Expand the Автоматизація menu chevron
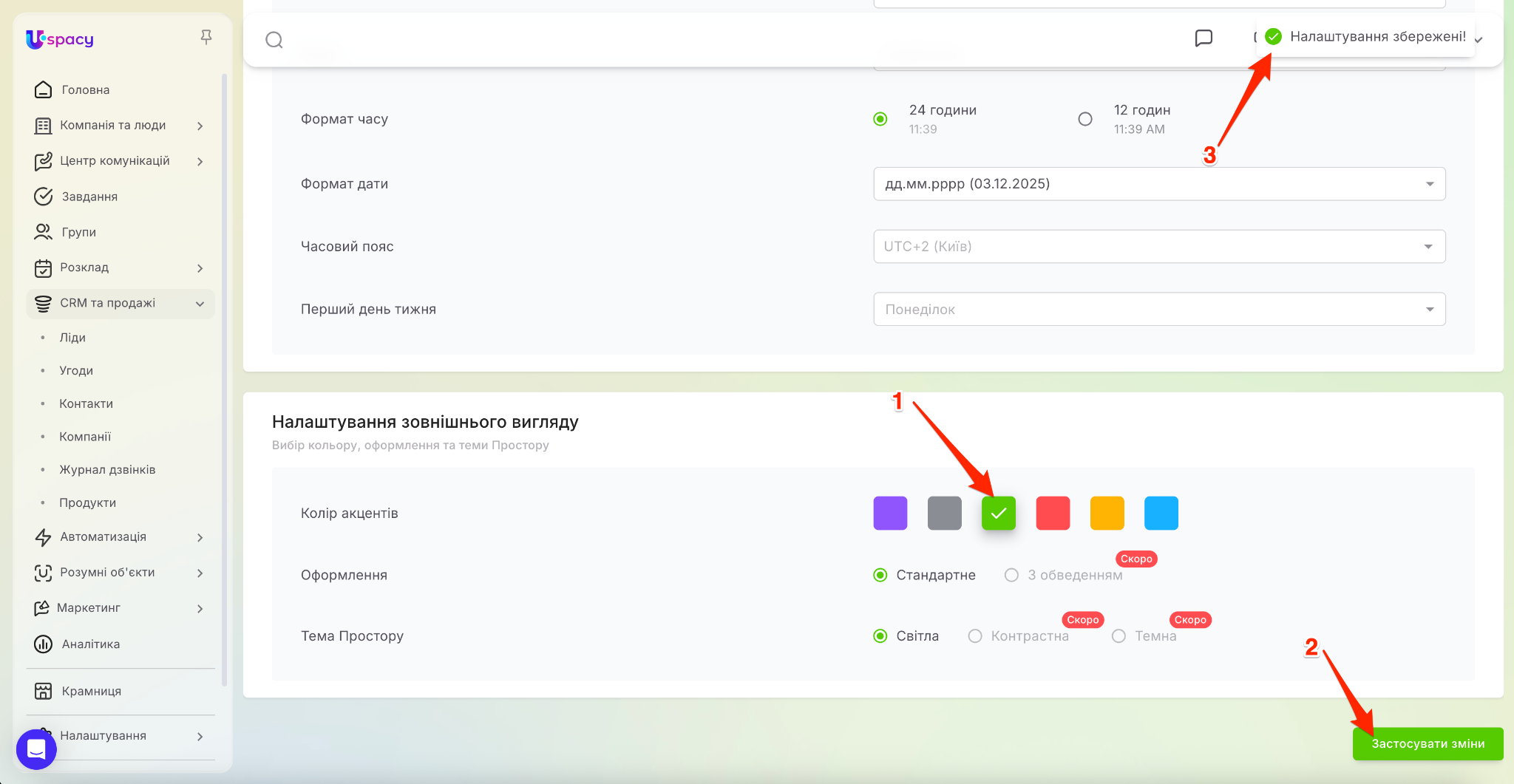 [x=200, y=537]
